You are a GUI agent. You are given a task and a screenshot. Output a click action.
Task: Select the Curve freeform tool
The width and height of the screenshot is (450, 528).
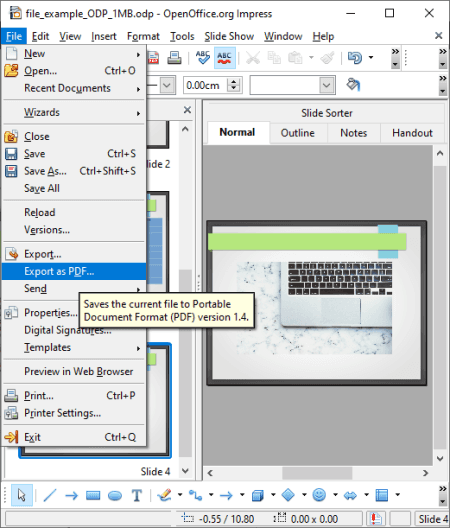tap(164, 495)
